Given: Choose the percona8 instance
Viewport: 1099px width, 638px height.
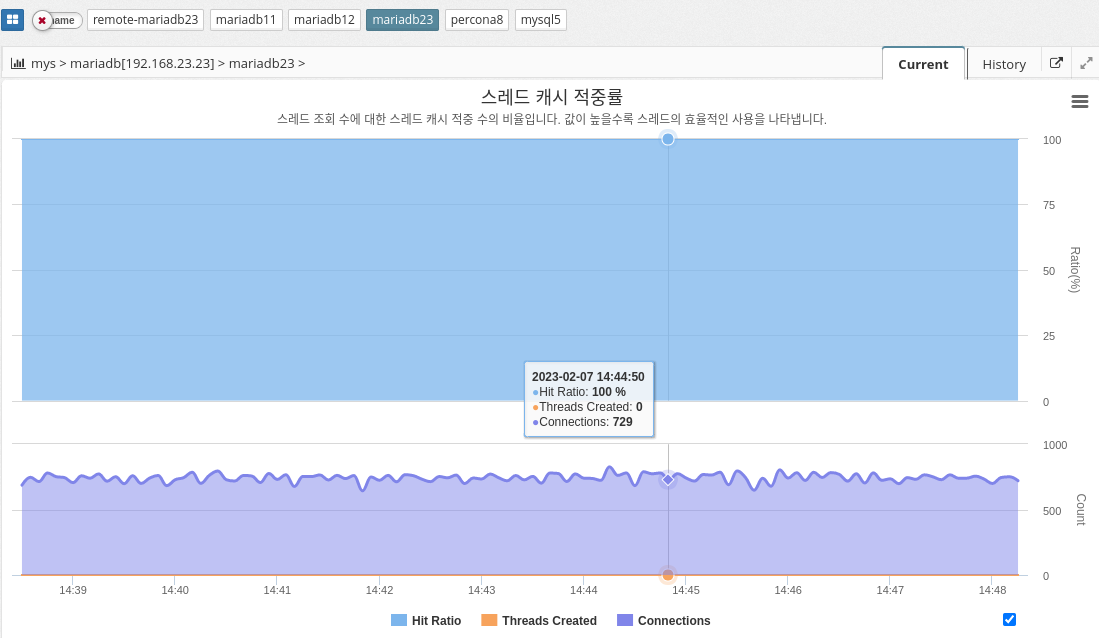Looking at the screenshot, I should 477,20.
